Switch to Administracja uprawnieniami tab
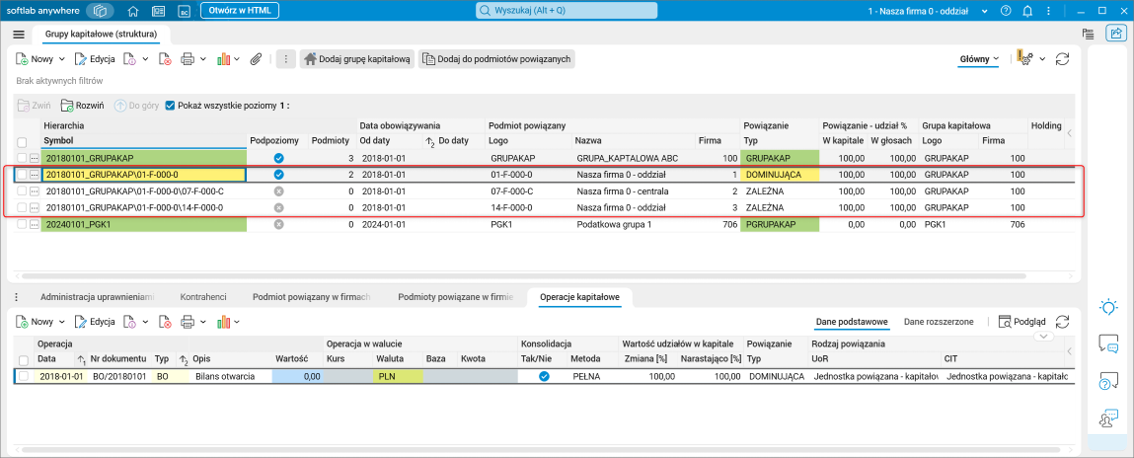This screenshot has width=1134, height=458. click(x=98, y=297)
